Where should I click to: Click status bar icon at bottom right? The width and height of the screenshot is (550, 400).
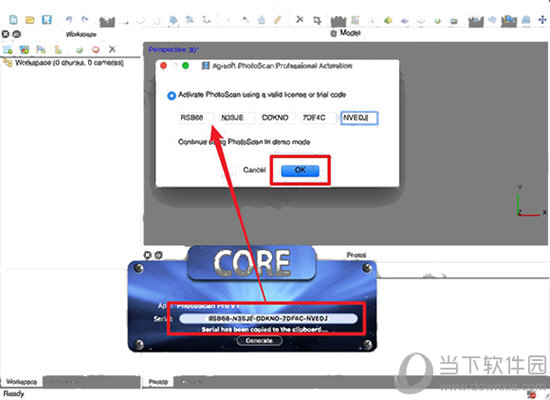pyautogui.click(x=532, y=394)
